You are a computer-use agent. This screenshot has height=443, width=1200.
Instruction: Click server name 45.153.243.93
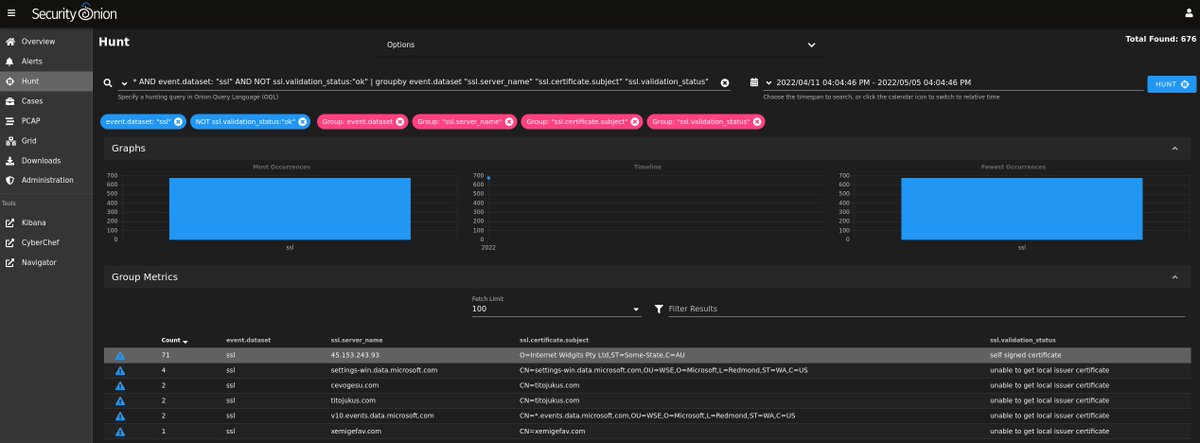355,355
